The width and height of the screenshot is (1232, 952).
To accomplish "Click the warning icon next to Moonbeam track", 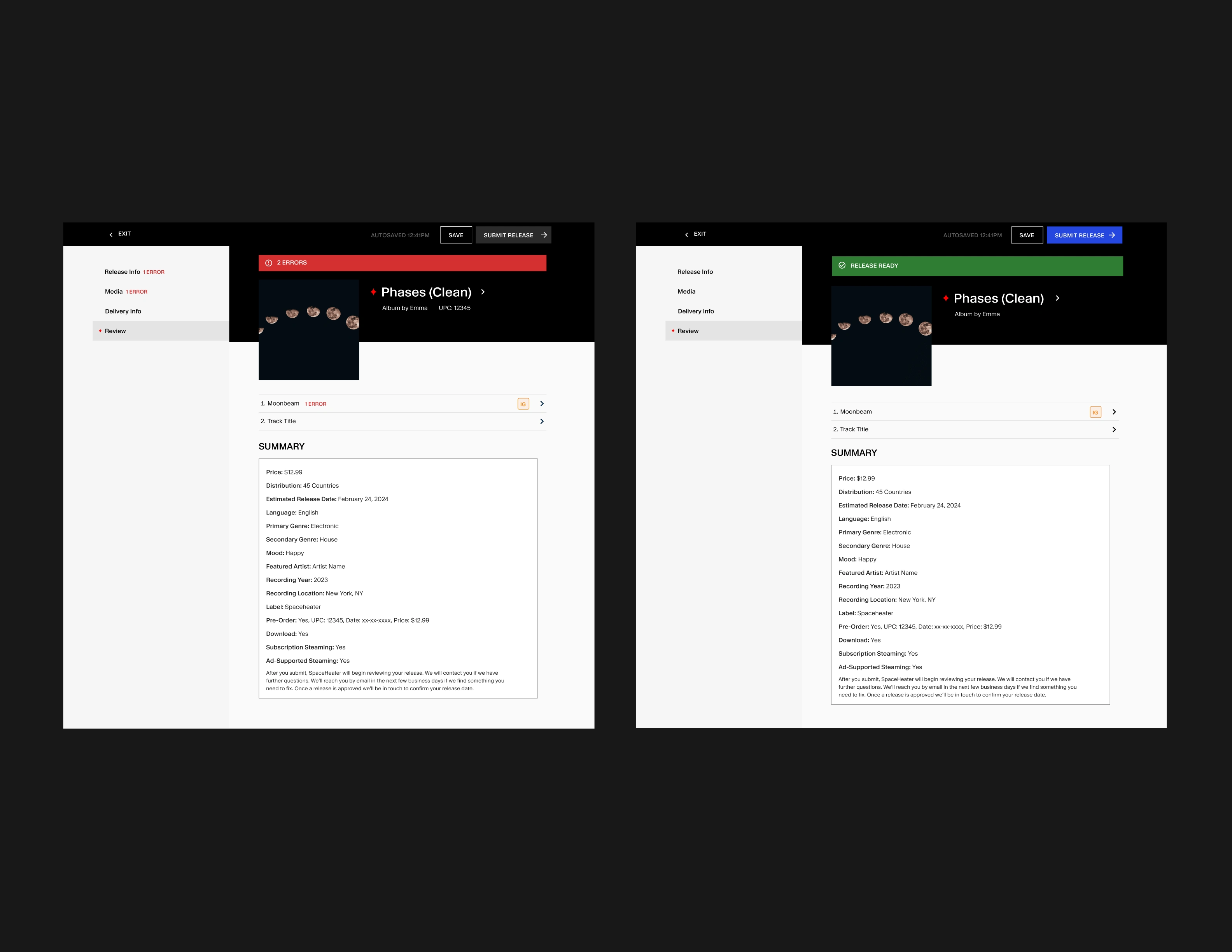I will pos(522,404).
